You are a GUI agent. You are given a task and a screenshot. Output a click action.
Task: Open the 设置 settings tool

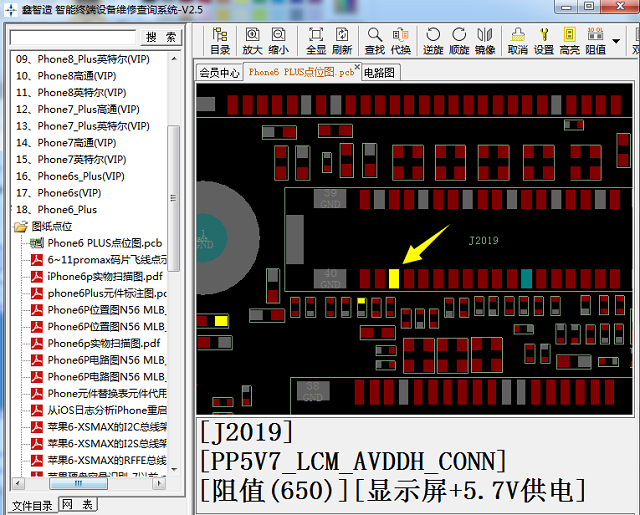click(544, 41)
